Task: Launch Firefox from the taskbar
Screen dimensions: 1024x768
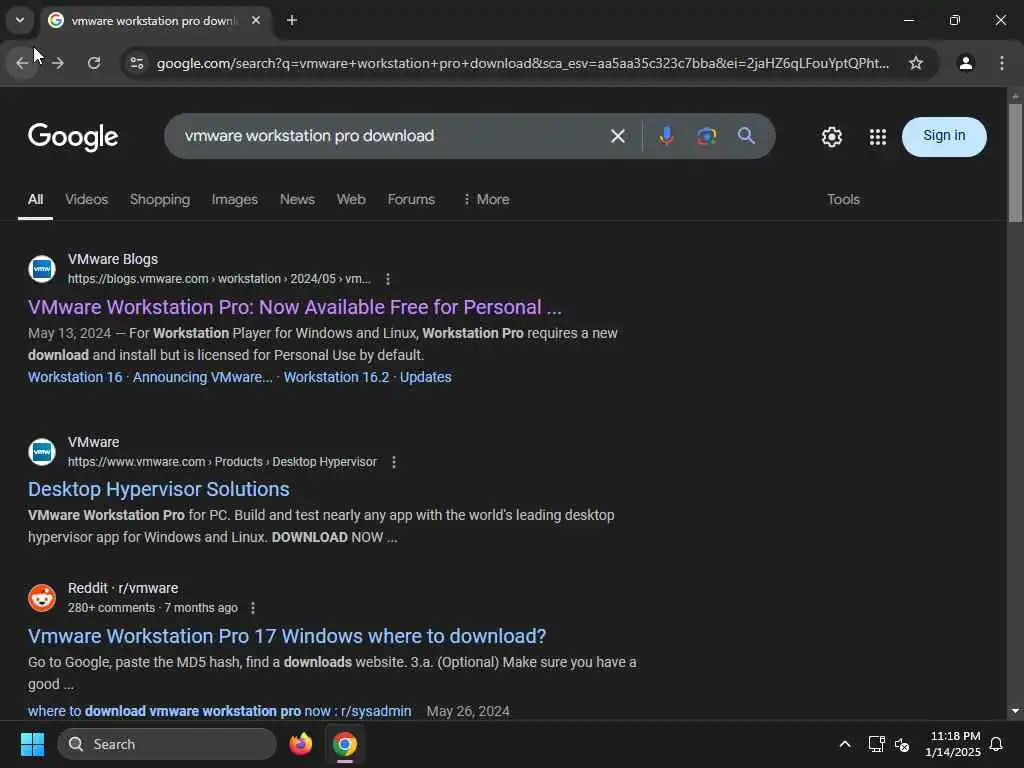Action: [300, 744]
